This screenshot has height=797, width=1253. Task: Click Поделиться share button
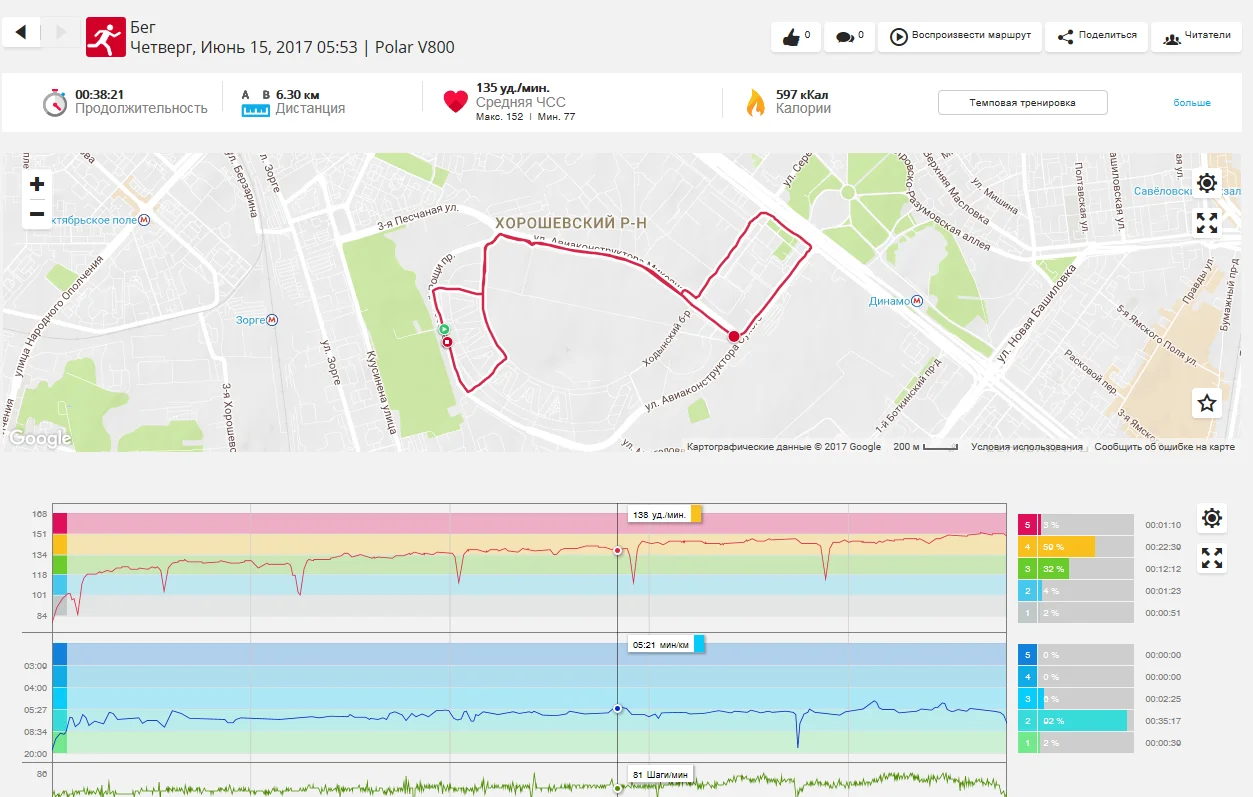(1097, 37)
